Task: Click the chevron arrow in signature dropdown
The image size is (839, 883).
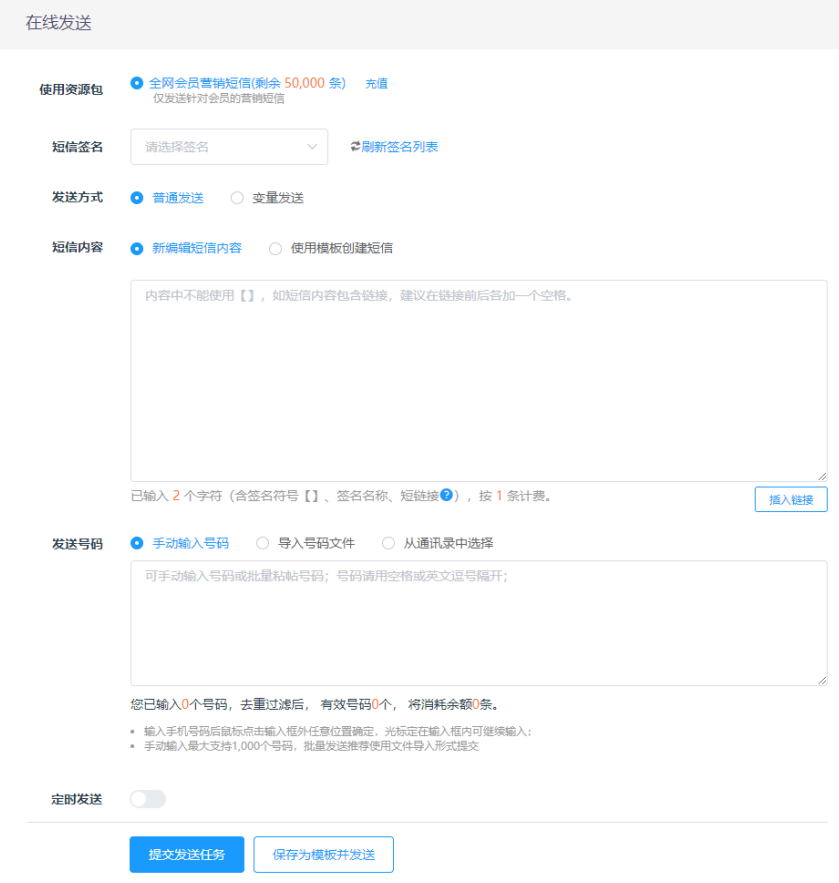Action: coord(312,147)
